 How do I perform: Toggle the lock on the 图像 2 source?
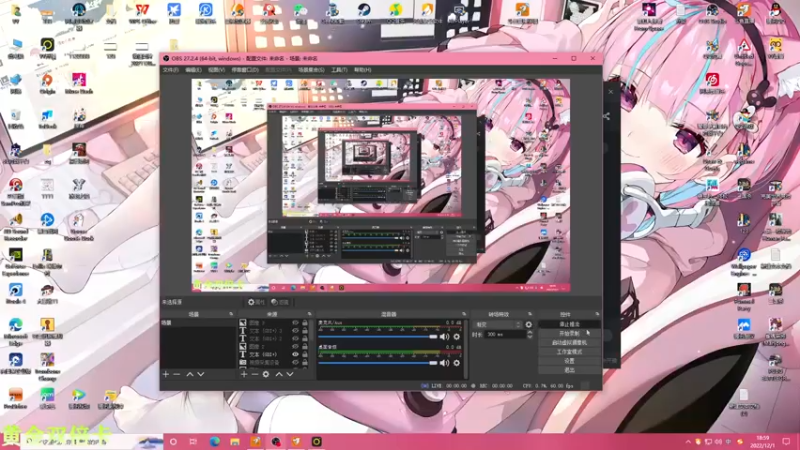click(305, 346)
